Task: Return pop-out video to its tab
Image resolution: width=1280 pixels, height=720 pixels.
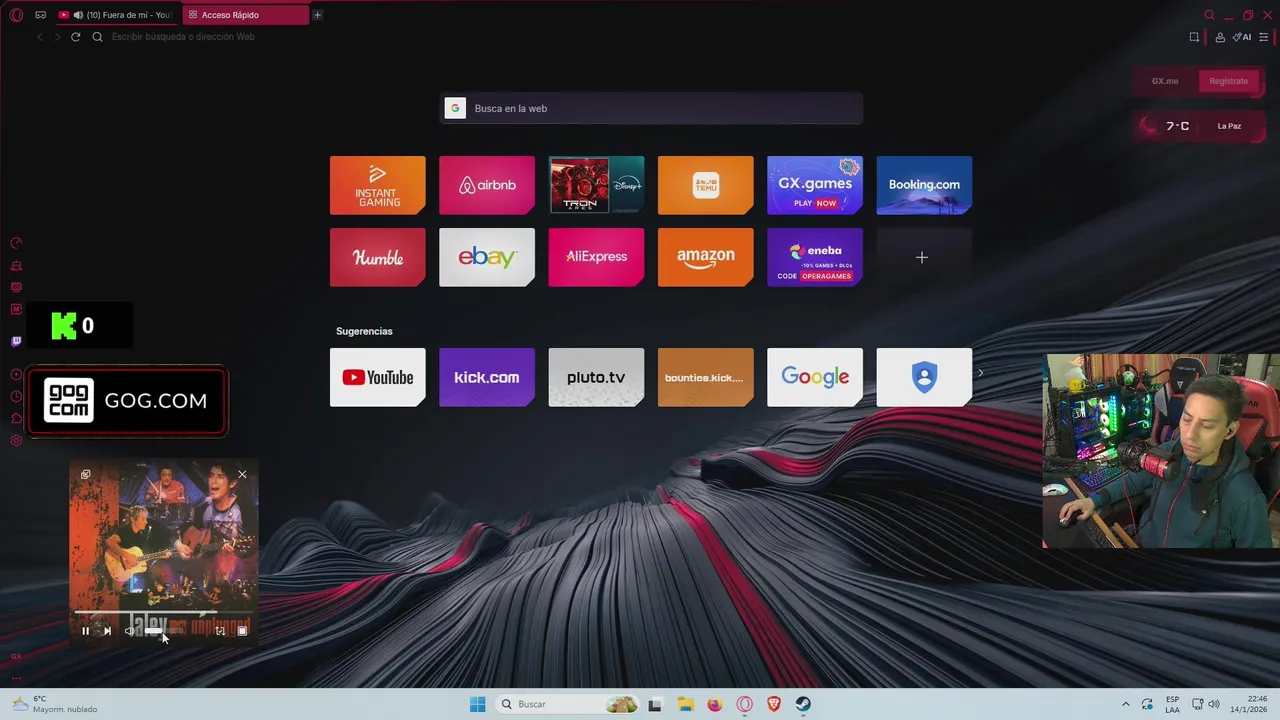Action: click(85, 475)
